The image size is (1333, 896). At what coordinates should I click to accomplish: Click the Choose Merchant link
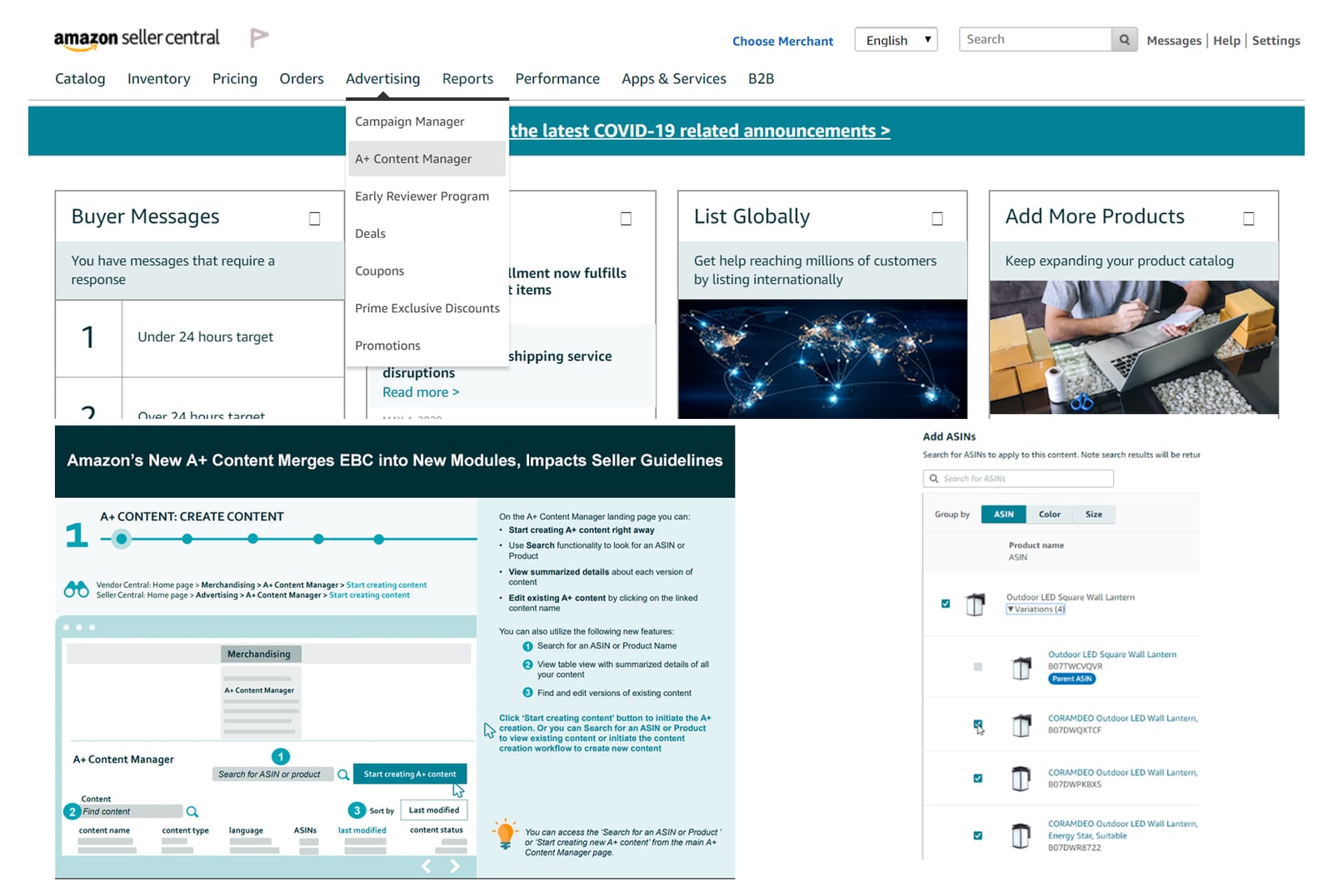pos(782,41)
